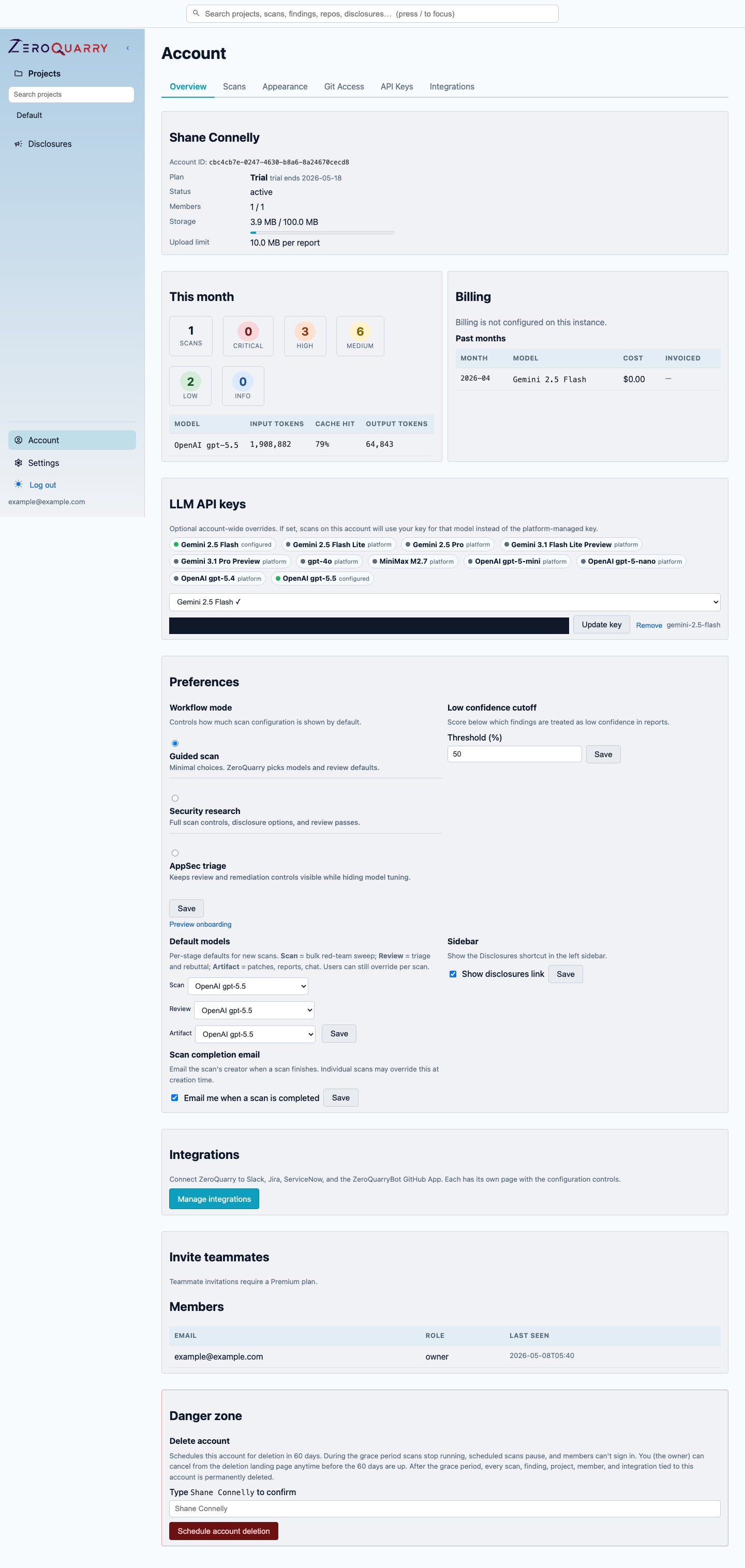Click the Critical findings count card
The height and width of the screenshot is (1568, 745).
pos(248,336)
